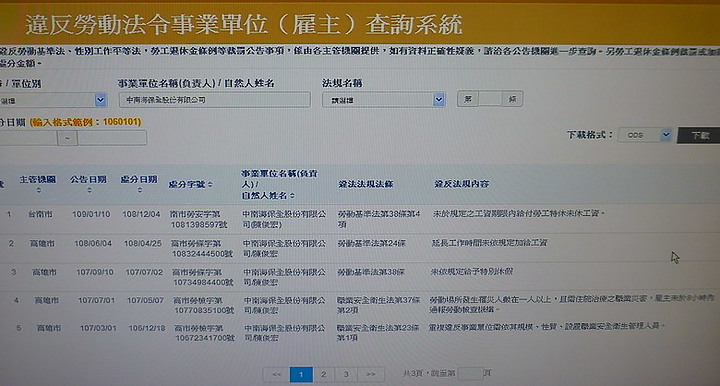The height and width of the screenshot is (386, 720).
Task: Select page 1 in pagination
Action: (x=301, y=374)
